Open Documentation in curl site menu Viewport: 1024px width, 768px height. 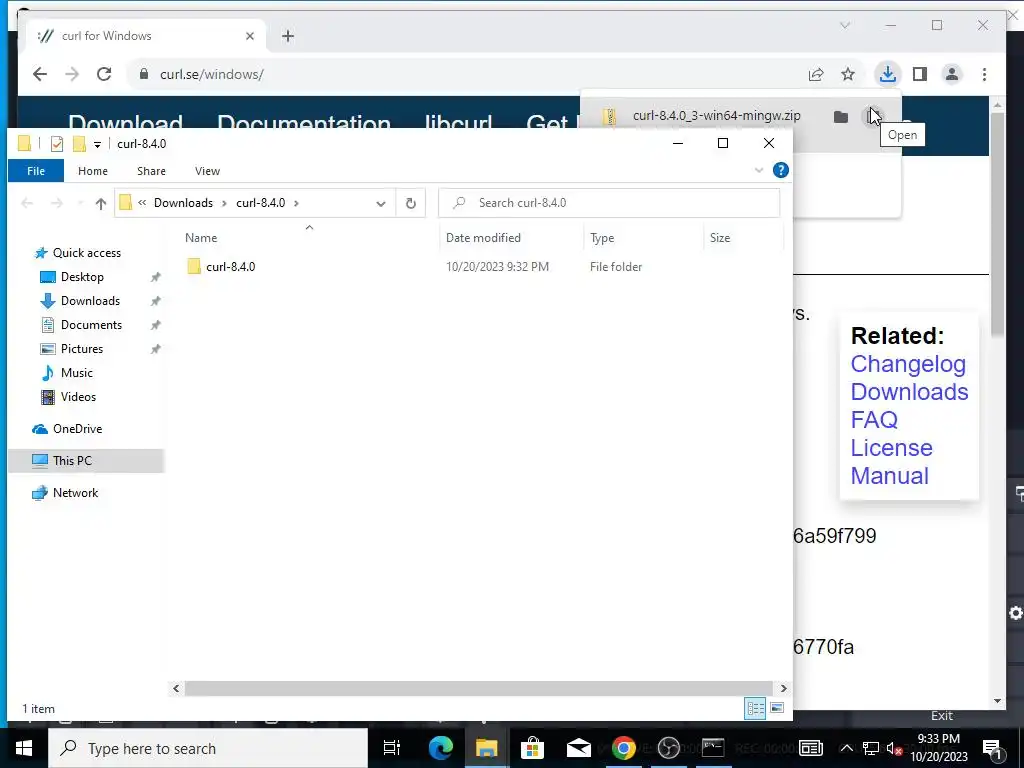point(304,121)
